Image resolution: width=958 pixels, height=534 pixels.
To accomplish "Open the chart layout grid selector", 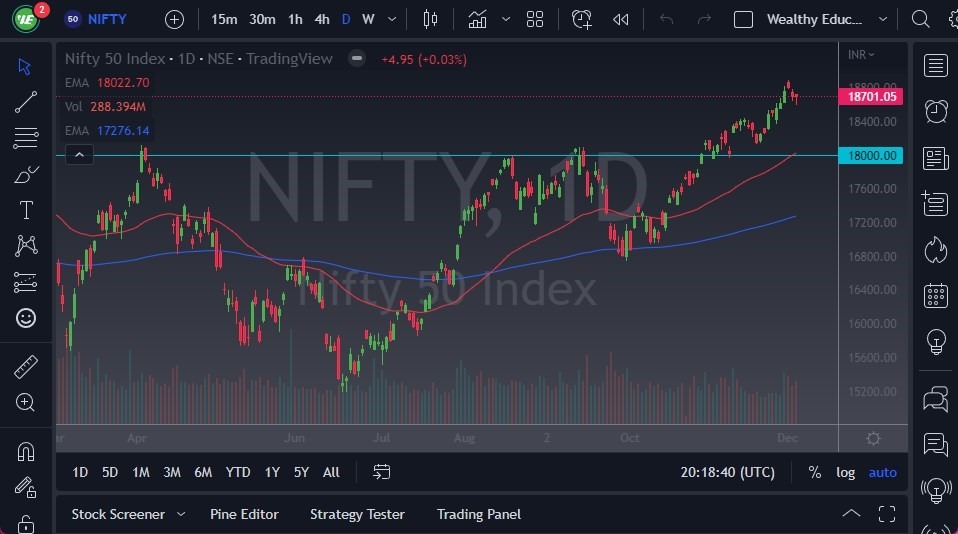I will (x=535, y=20).
